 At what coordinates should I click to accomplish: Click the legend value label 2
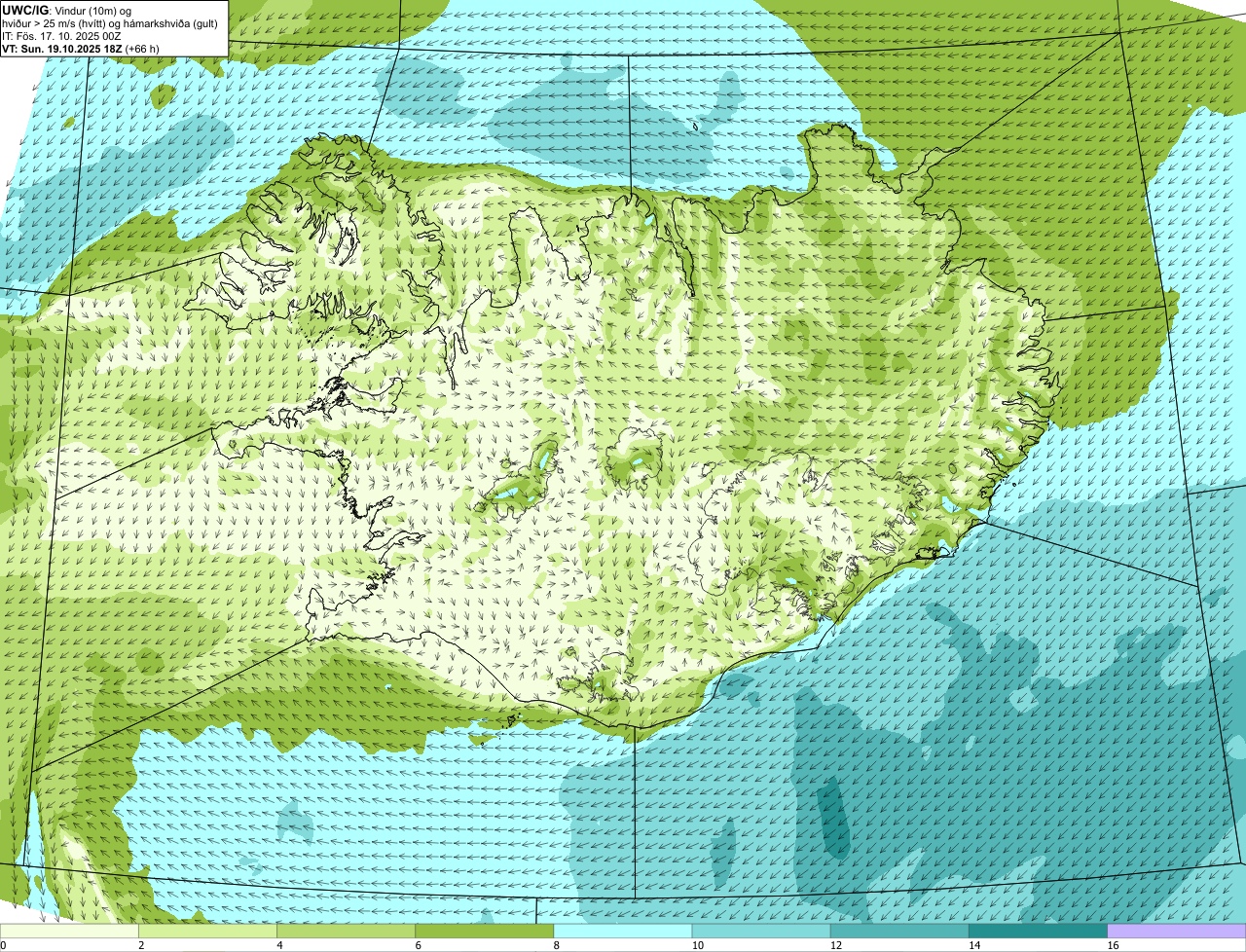141,945
